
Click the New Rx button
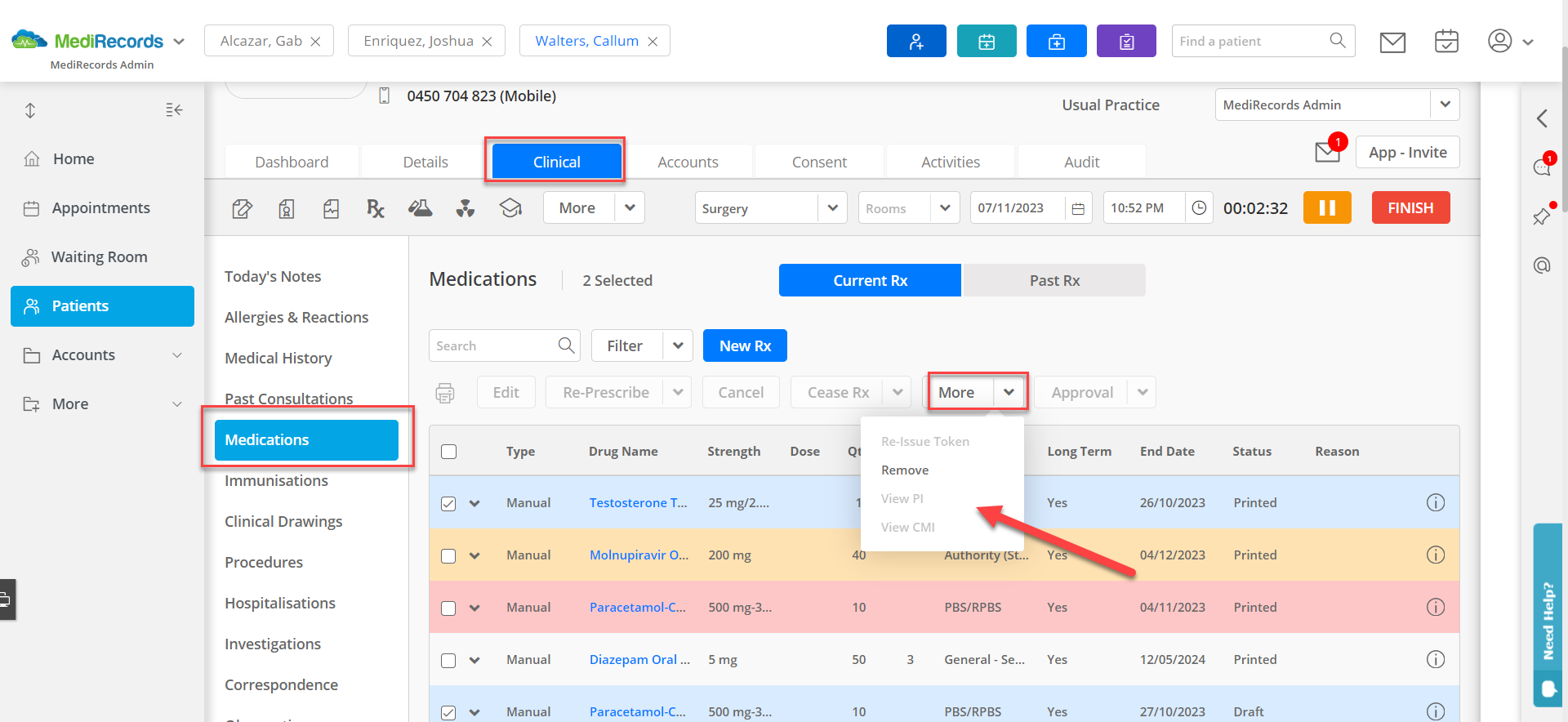point(745,345)
